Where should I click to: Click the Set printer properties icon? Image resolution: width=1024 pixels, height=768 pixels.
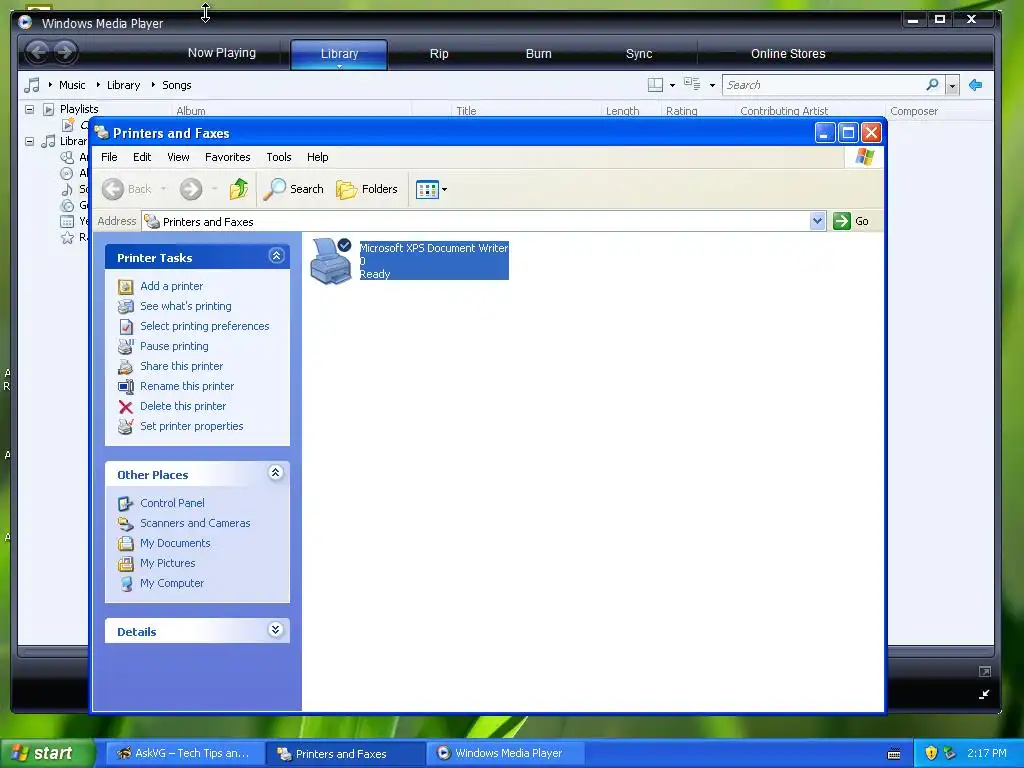(125, 426)
